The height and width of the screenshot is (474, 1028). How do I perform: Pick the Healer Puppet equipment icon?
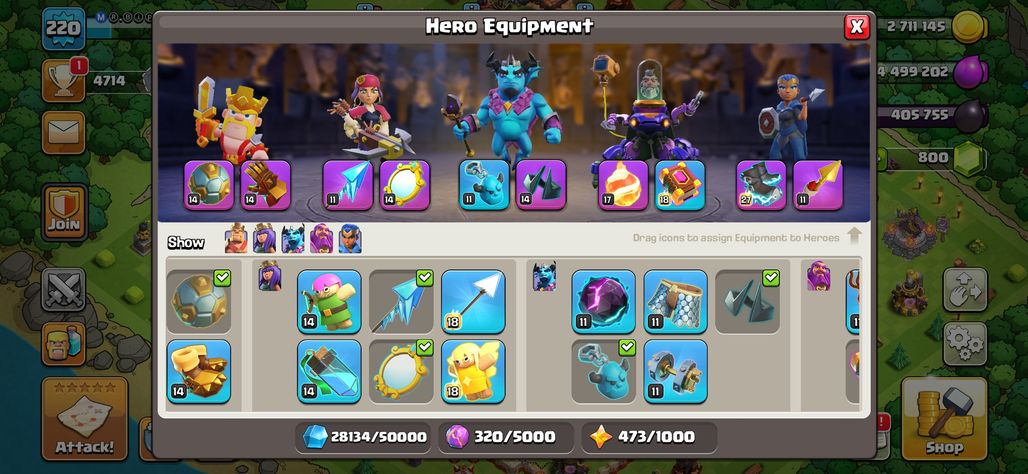pos(473,371)
